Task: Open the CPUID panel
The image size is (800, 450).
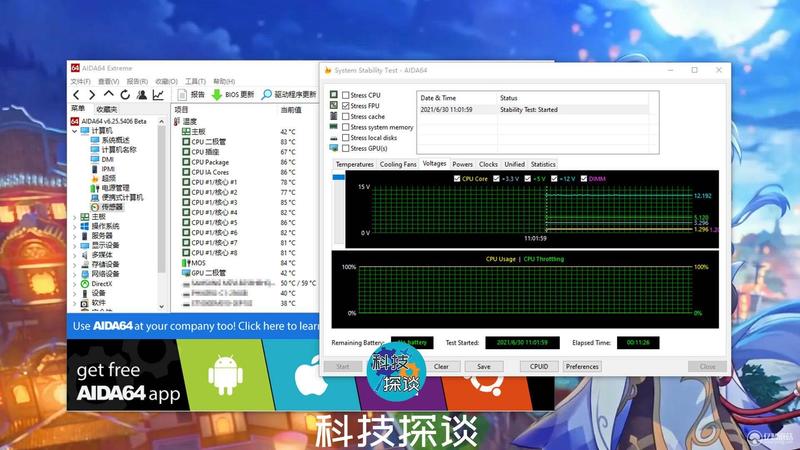Action: tap(539, 366)
